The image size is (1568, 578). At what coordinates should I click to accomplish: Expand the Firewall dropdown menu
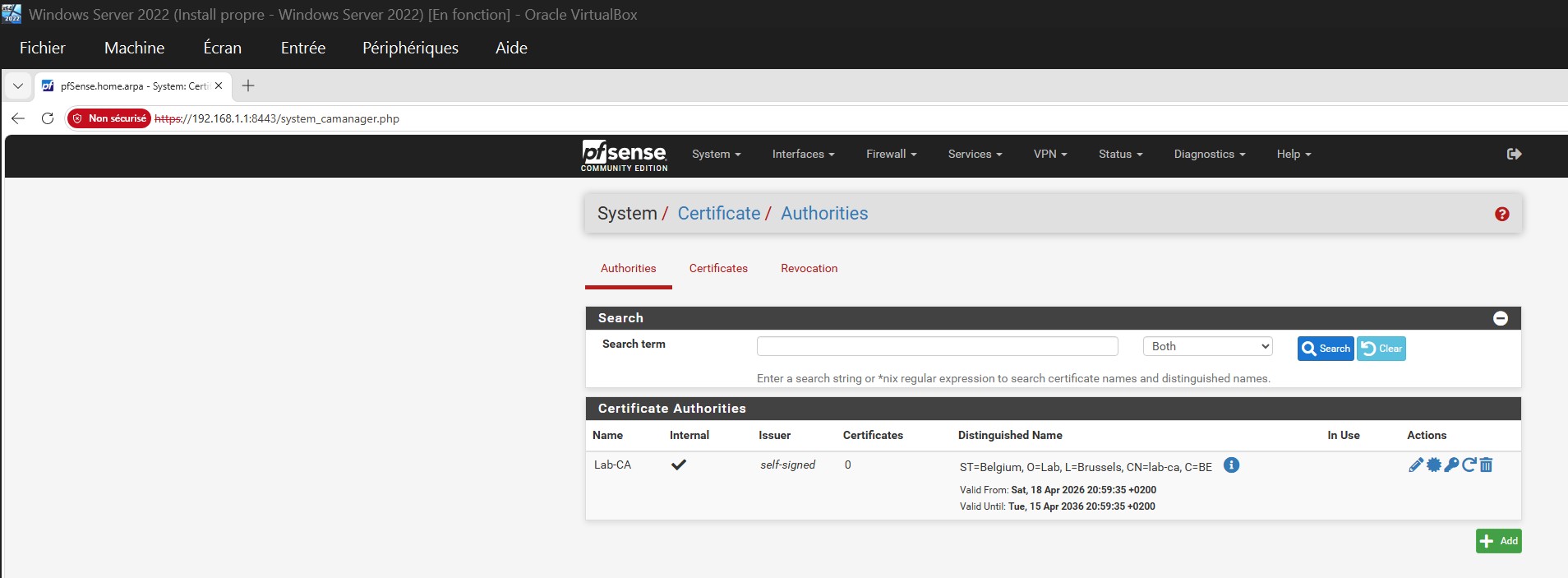click(891, 154)
